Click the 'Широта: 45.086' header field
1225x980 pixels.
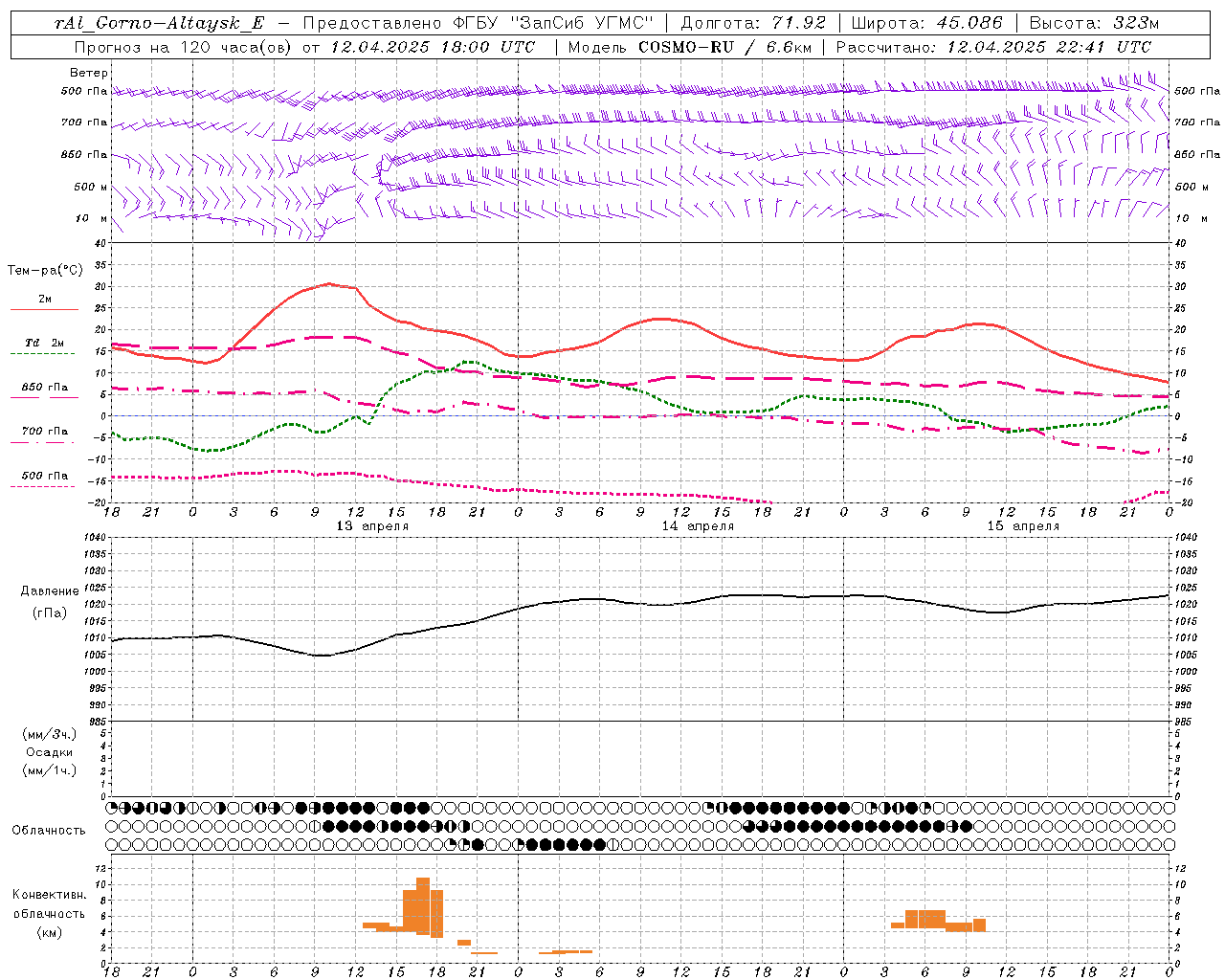[x=926, y=23]
